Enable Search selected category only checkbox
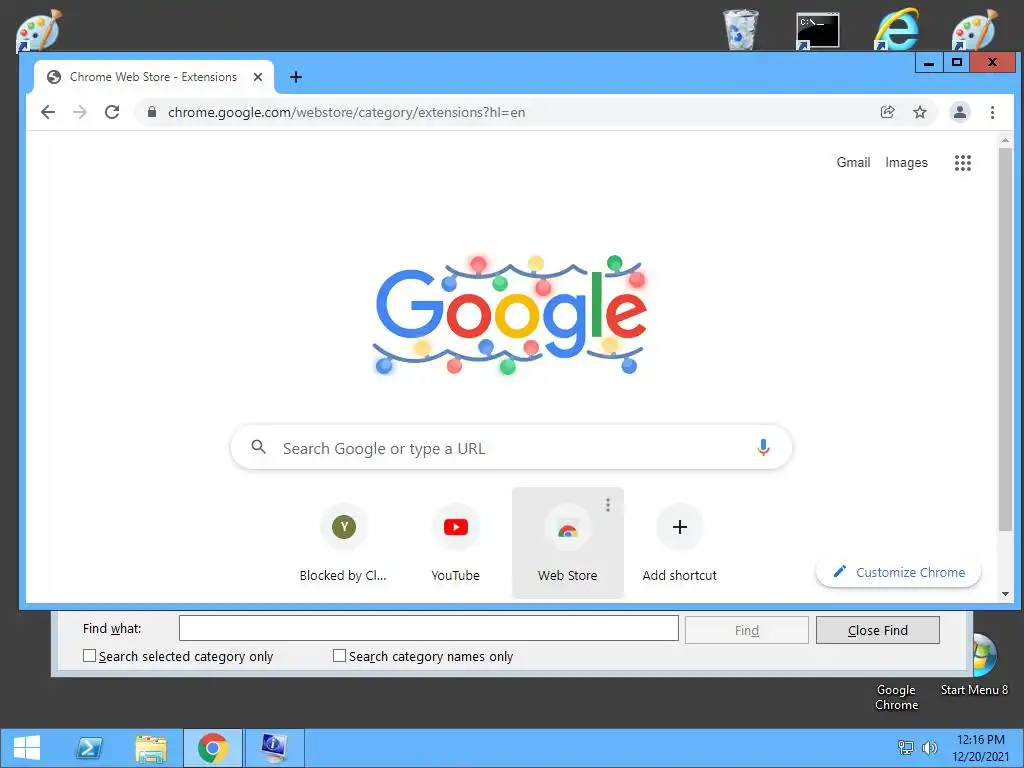This screenshot has height=768, width=1024. point(89,656)
